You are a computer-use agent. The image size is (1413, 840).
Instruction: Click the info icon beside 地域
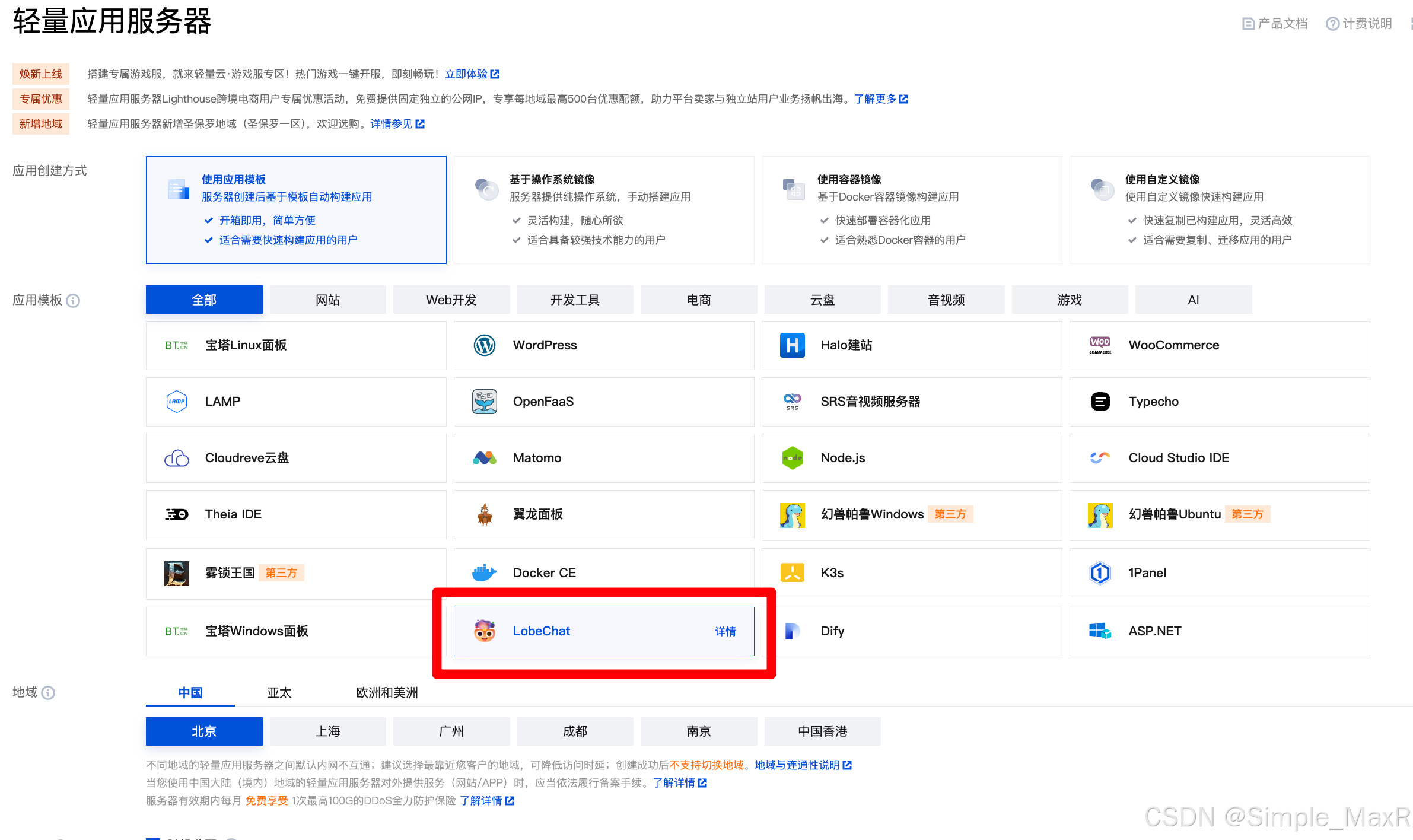(x=49, y=693)
